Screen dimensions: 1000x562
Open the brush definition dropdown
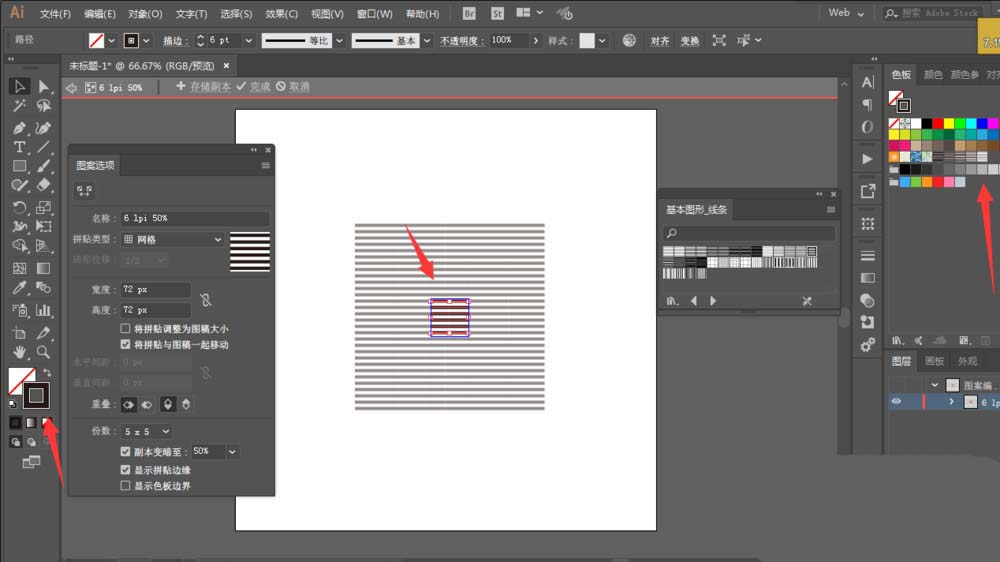[x=427, y=40]
